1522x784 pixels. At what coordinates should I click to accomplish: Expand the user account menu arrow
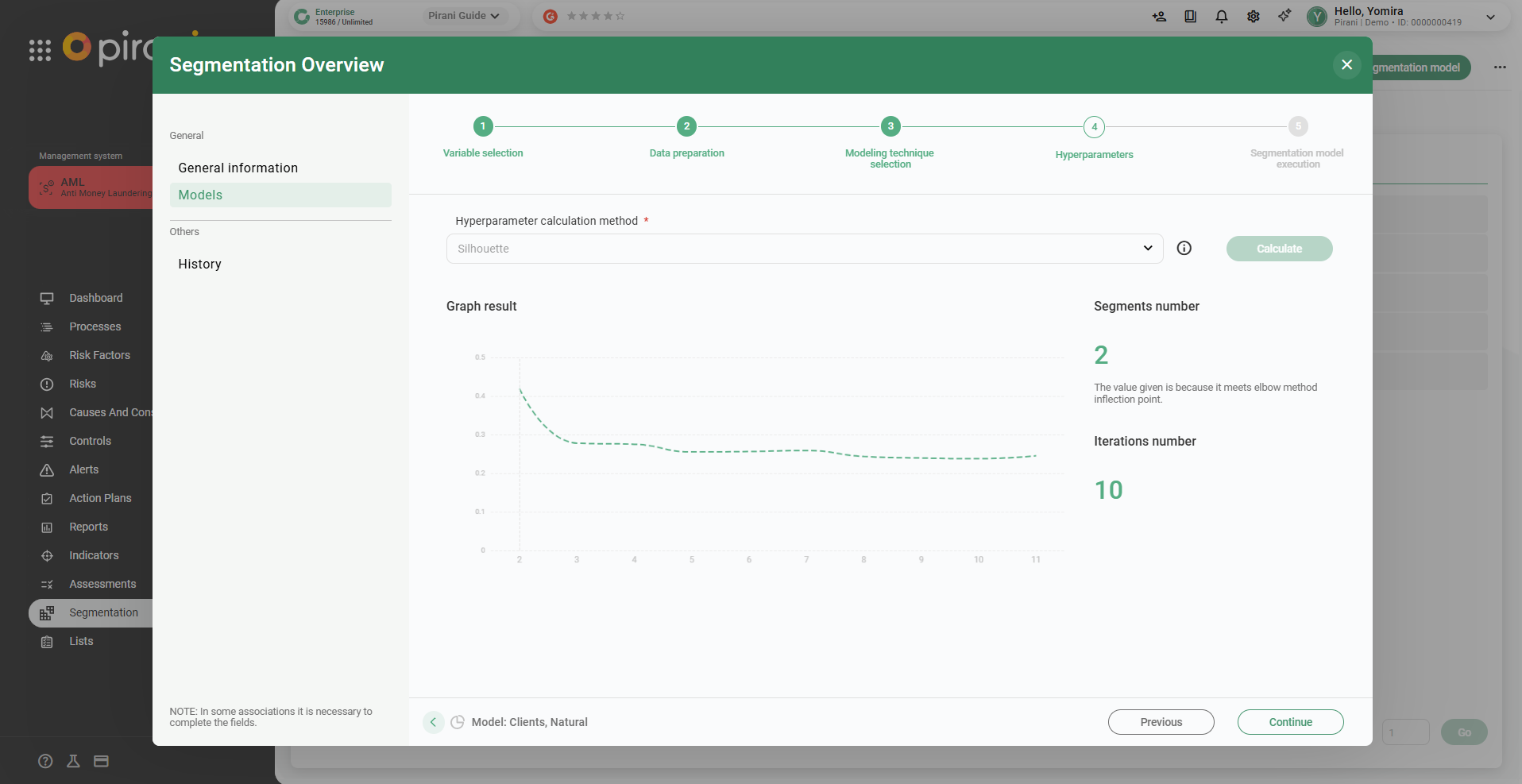coord(1490,17)
